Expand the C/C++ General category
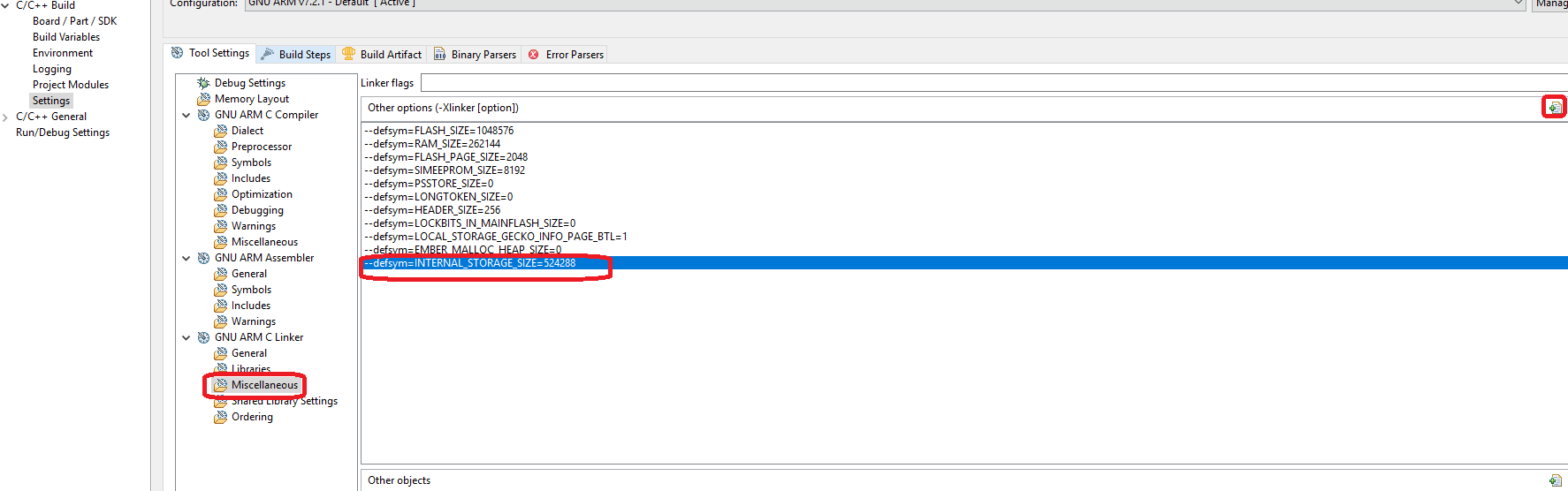The height and width of the screenshot is (491, 1568). (5, 117)
